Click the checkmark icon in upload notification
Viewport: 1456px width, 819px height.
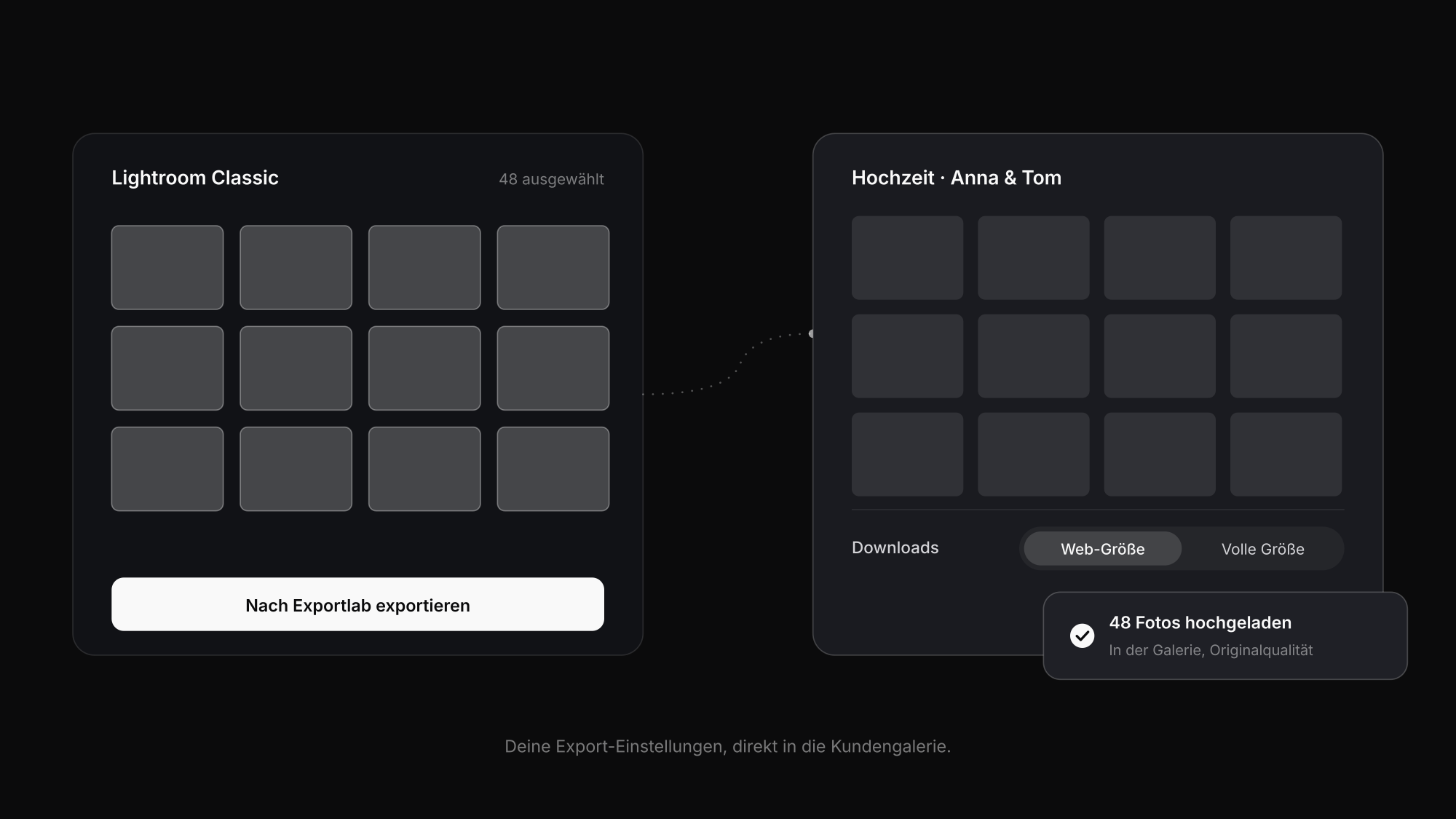(x=1082, y=636)
